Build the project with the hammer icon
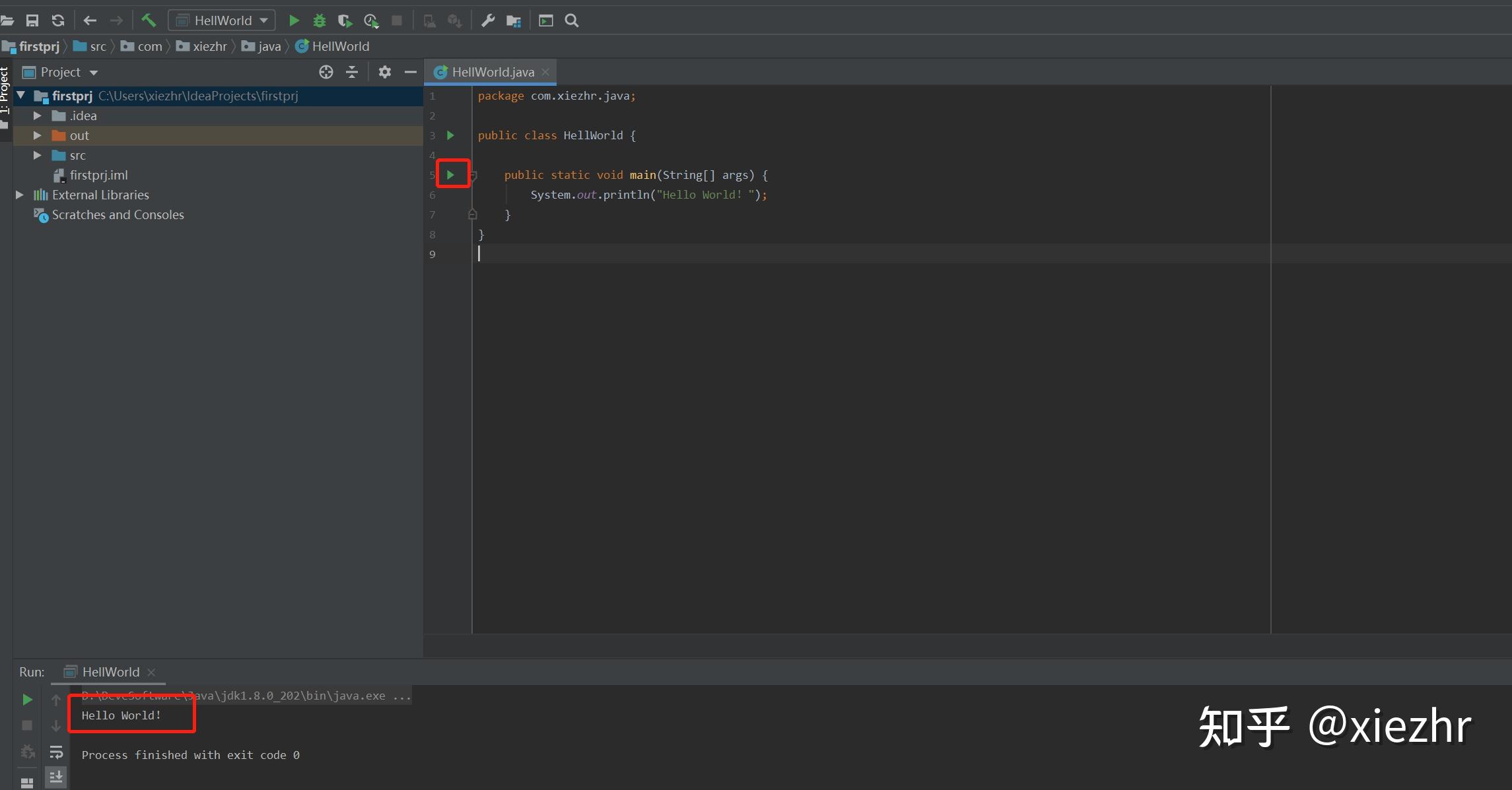The image size is (1512, 790). 149,20
